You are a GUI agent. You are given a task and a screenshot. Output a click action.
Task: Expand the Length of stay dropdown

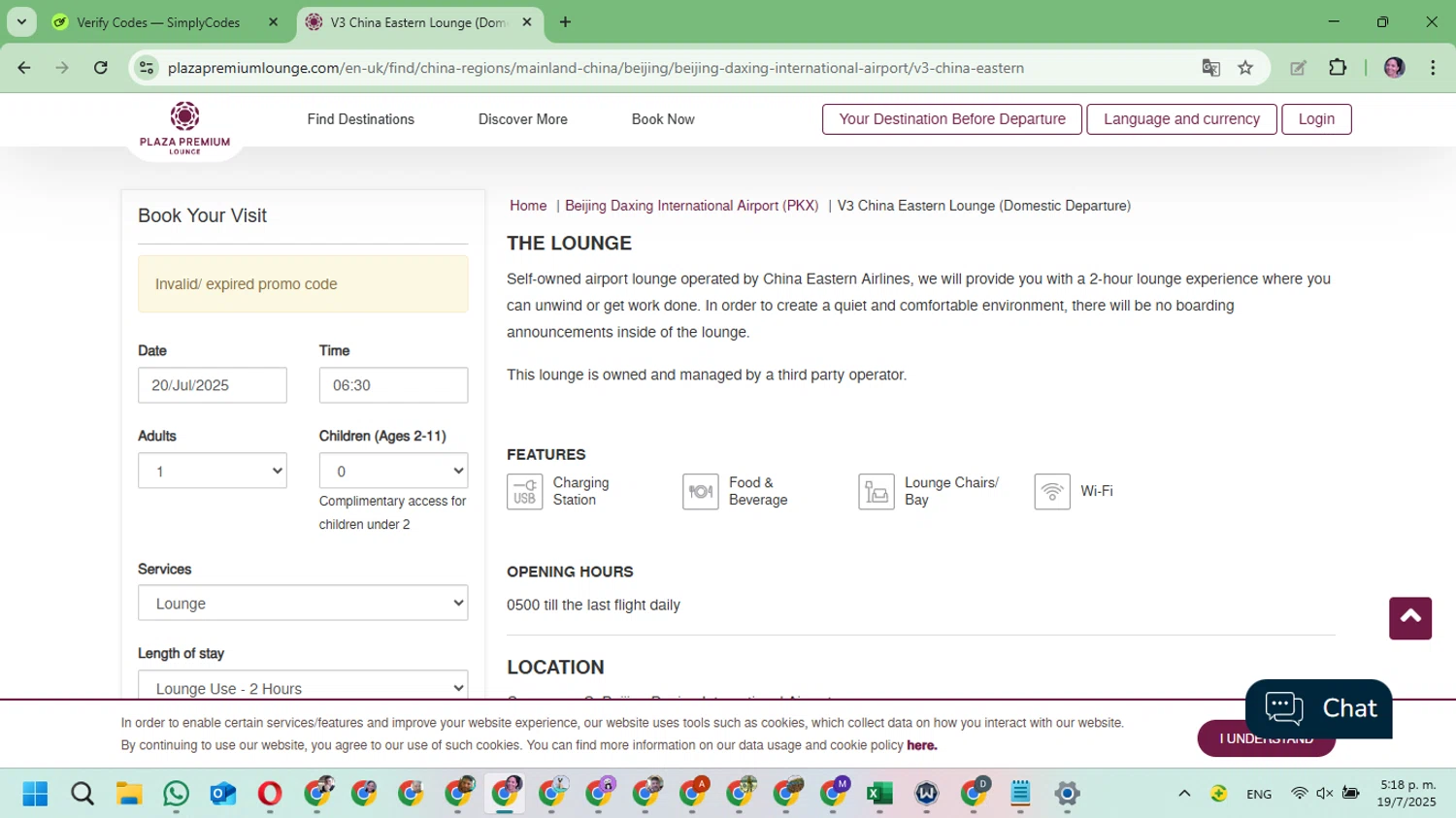[x=303, y=684]
